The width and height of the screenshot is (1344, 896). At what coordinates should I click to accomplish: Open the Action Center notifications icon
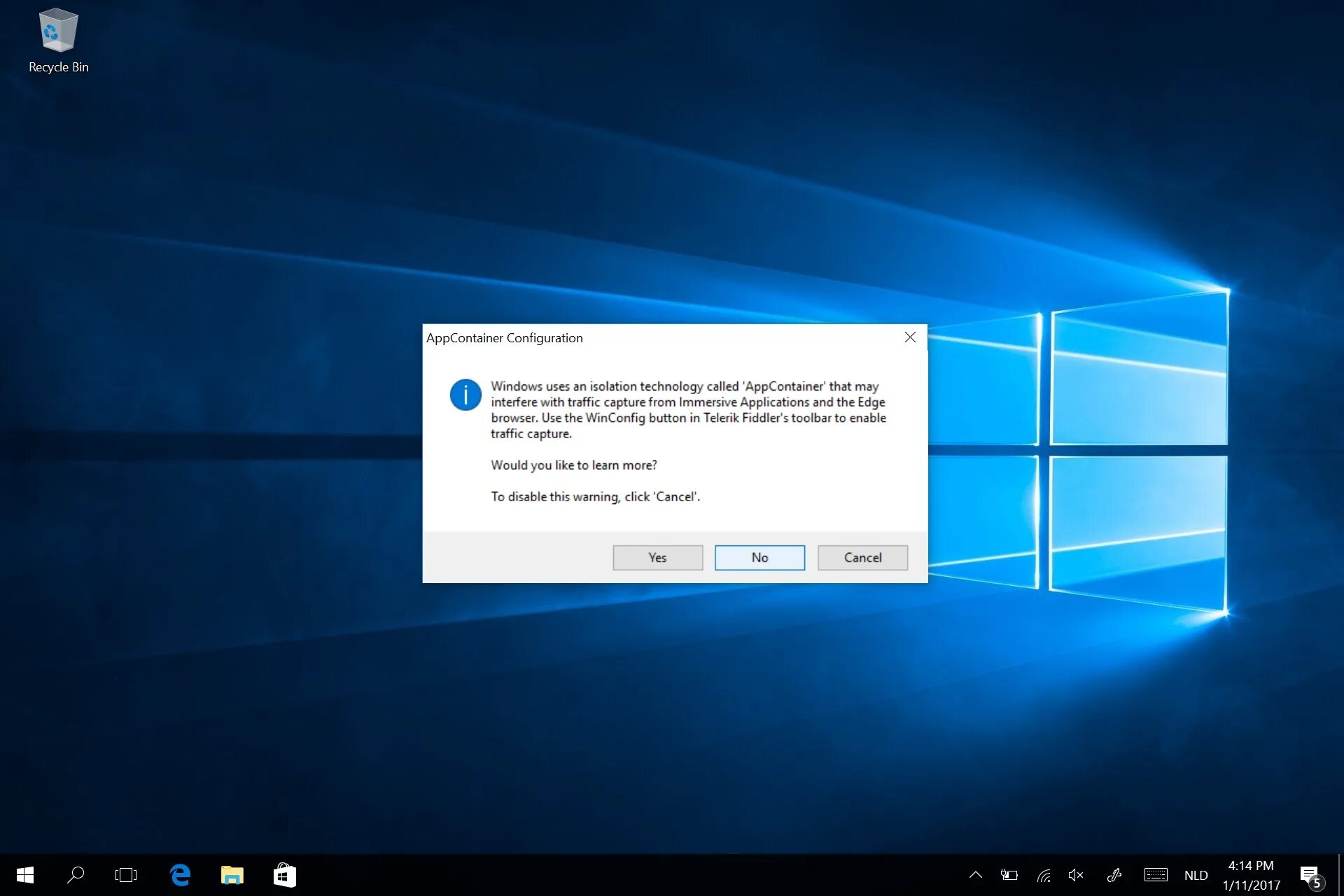click(x=1310, y=875)
